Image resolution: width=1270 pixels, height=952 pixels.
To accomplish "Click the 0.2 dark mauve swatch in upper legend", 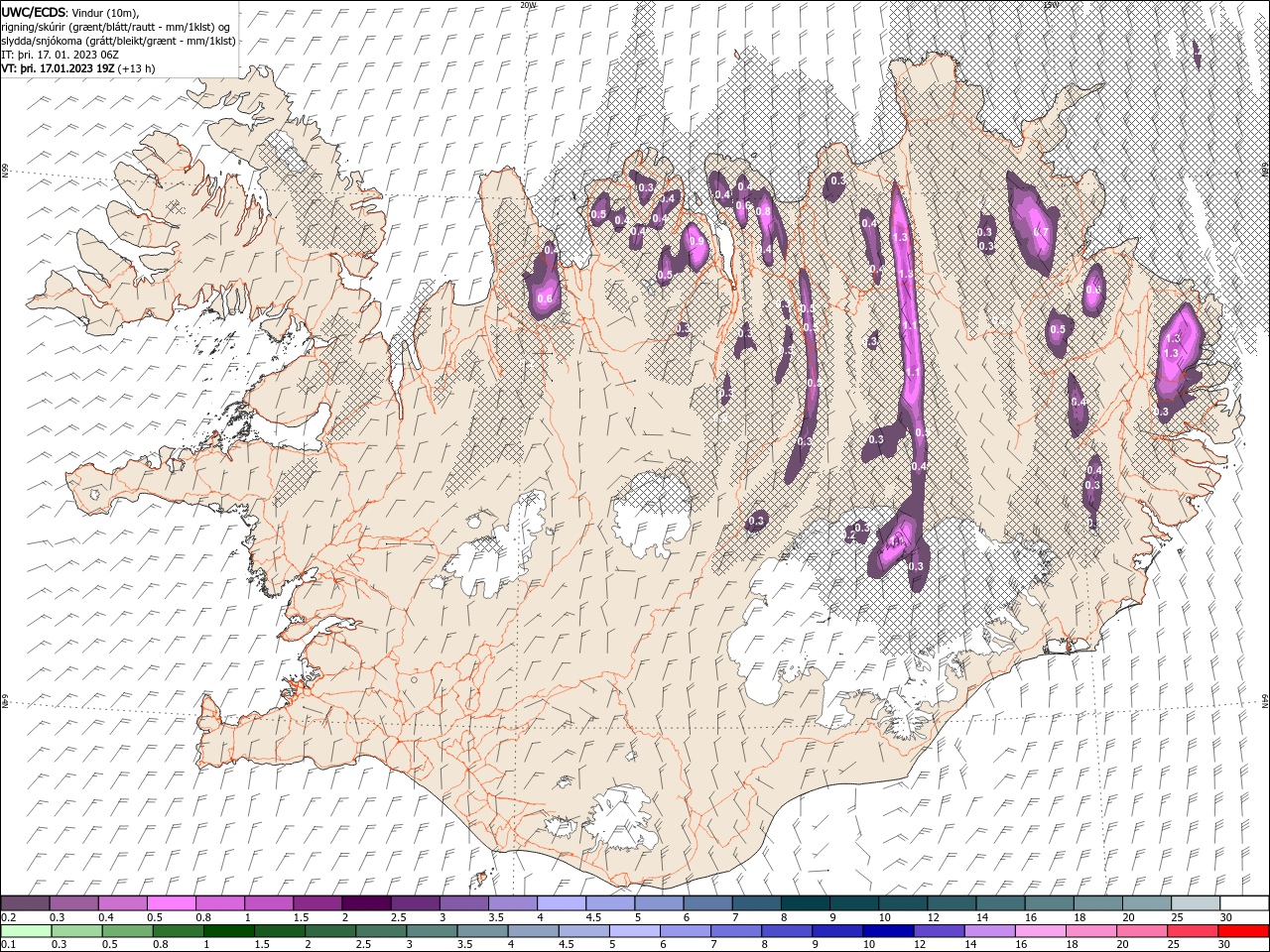I will pos(26,903).
